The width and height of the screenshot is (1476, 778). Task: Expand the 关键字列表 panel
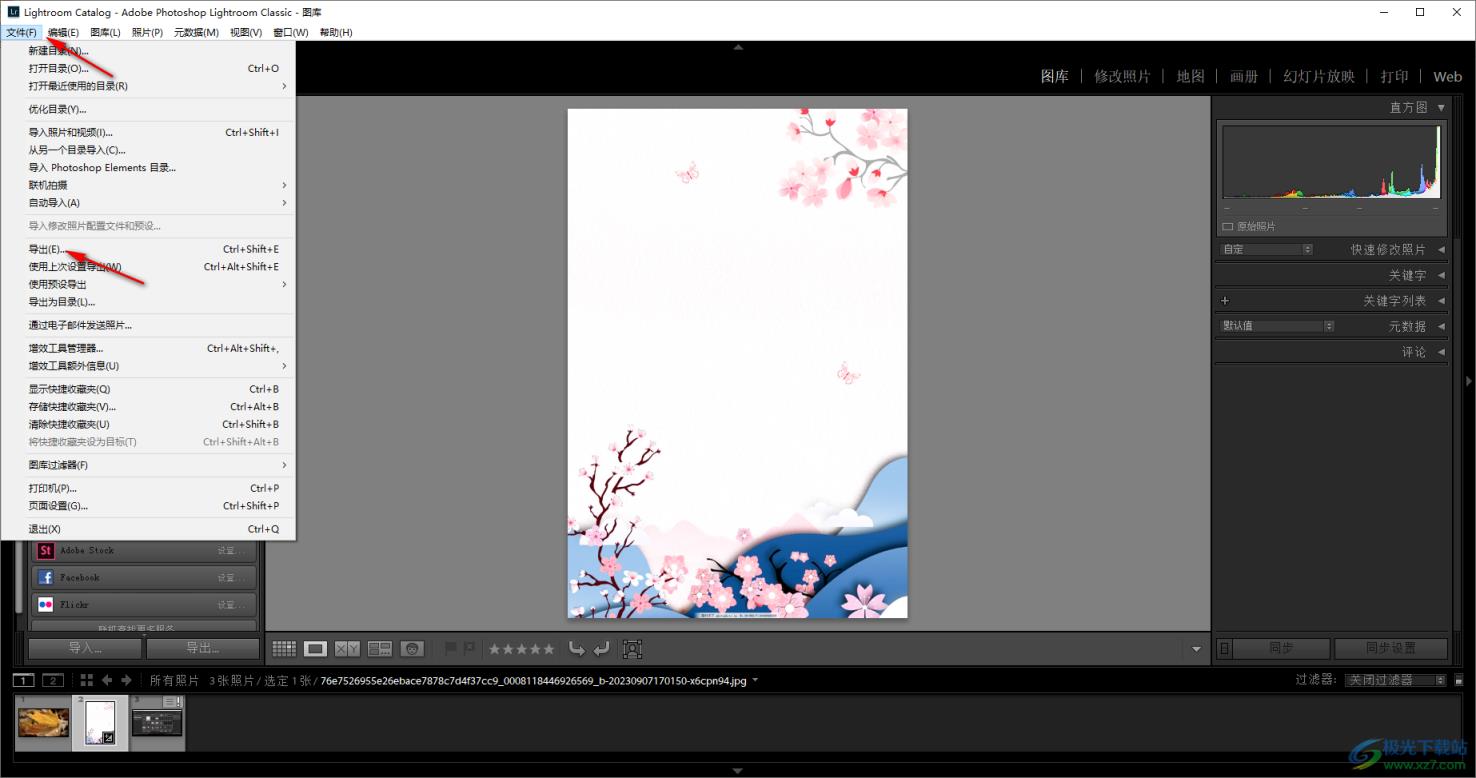click(x=1441, y=300)
